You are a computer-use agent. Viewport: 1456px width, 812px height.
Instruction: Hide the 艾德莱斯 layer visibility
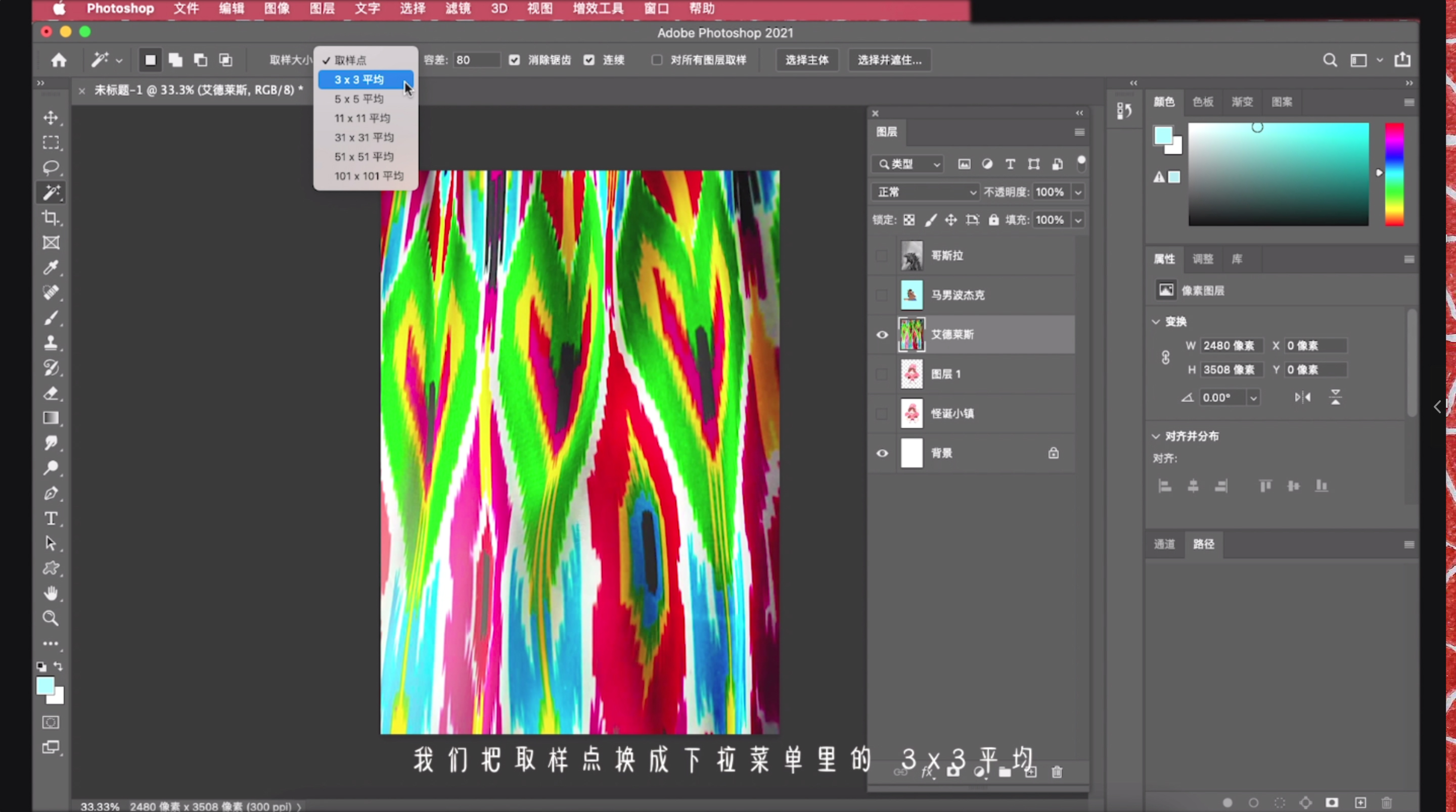click(x=882, y=335)
